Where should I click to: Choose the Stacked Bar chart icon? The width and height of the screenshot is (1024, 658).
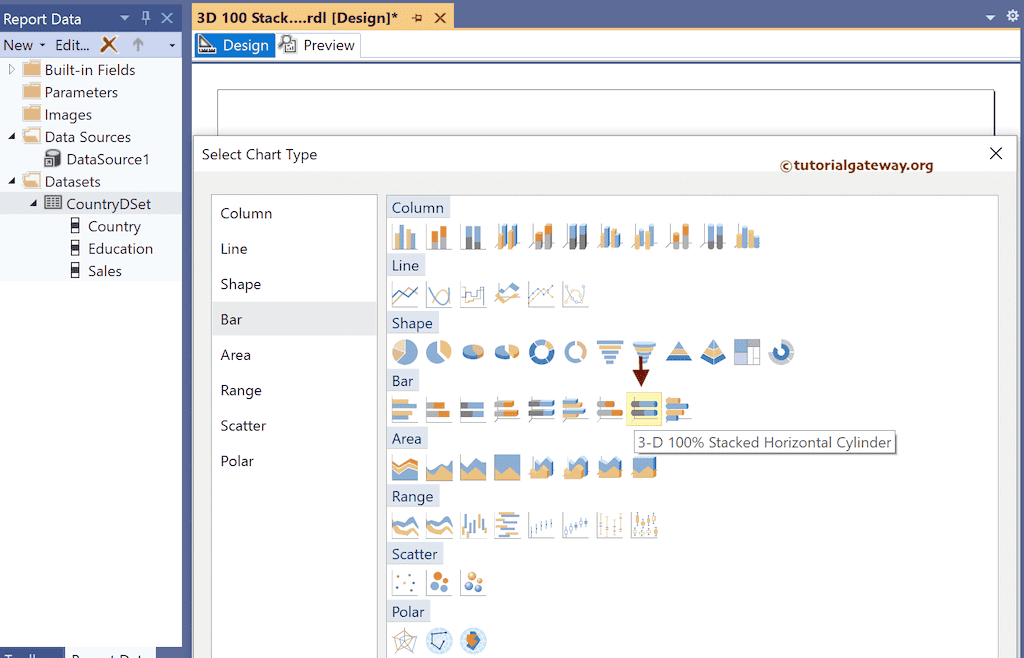tap(439, 409)
